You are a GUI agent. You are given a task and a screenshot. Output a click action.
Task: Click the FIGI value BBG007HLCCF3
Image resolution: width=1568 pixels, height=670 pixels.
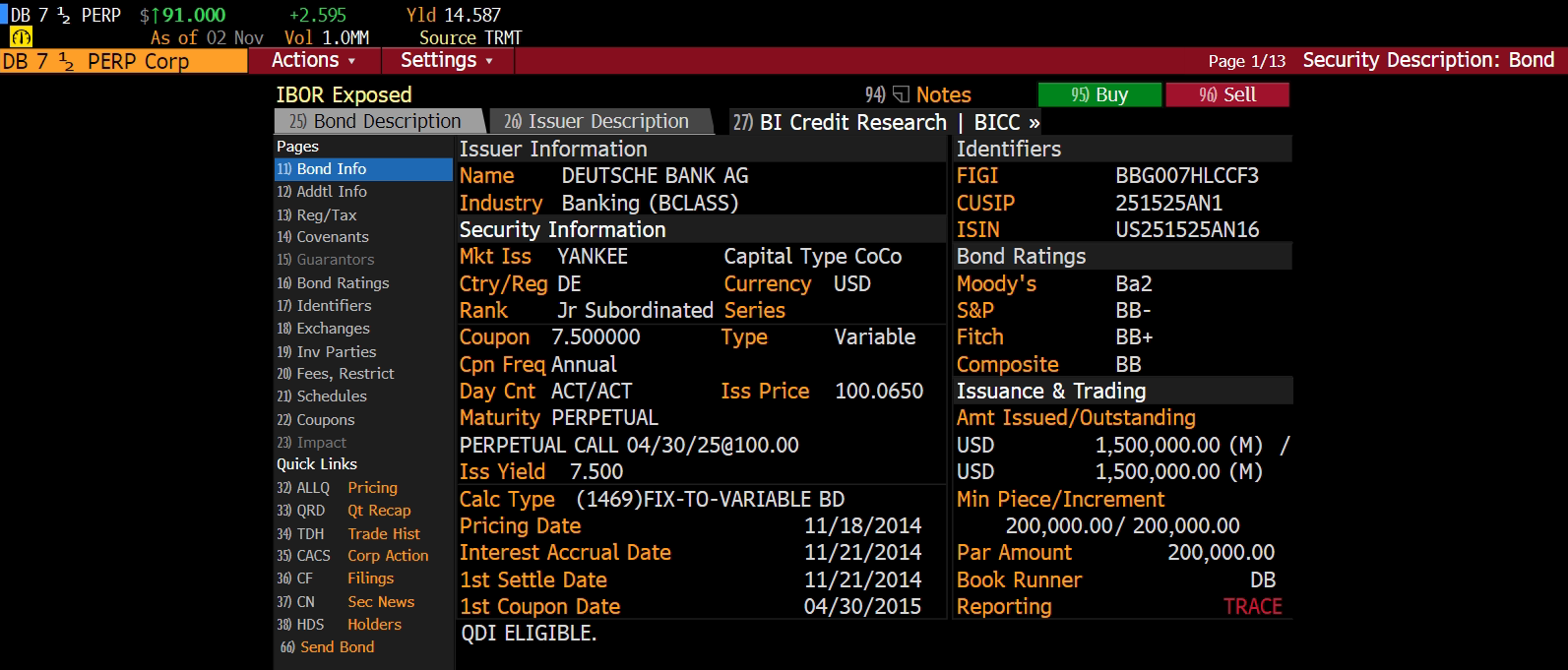tap(1187, 176)
